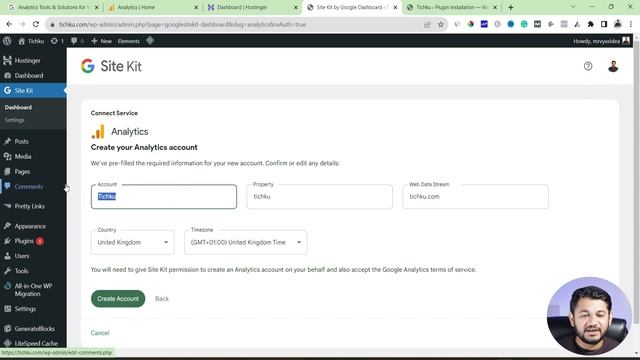Reload the current page
Screen dimensions: 640x360
[36, 24]
